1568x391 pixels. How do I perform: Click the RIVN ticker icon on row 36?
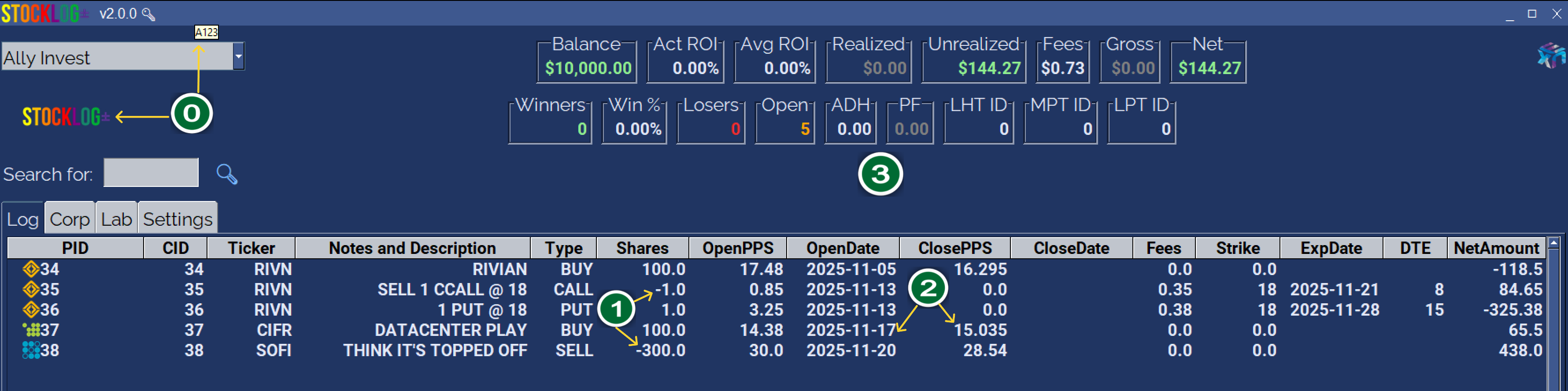pyautogui.click(x=30, y=309)
